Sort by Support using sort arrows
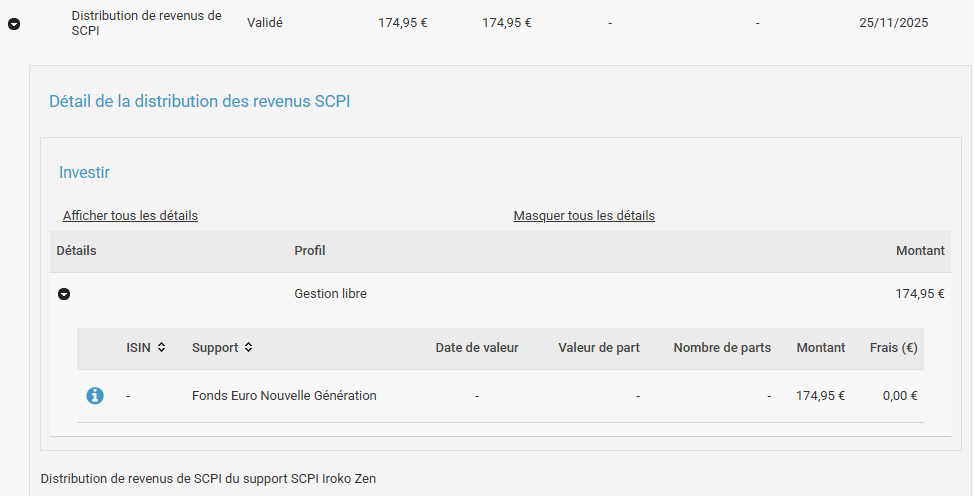The height and width of the screenshot is (496, 974). tap(248, 348)
